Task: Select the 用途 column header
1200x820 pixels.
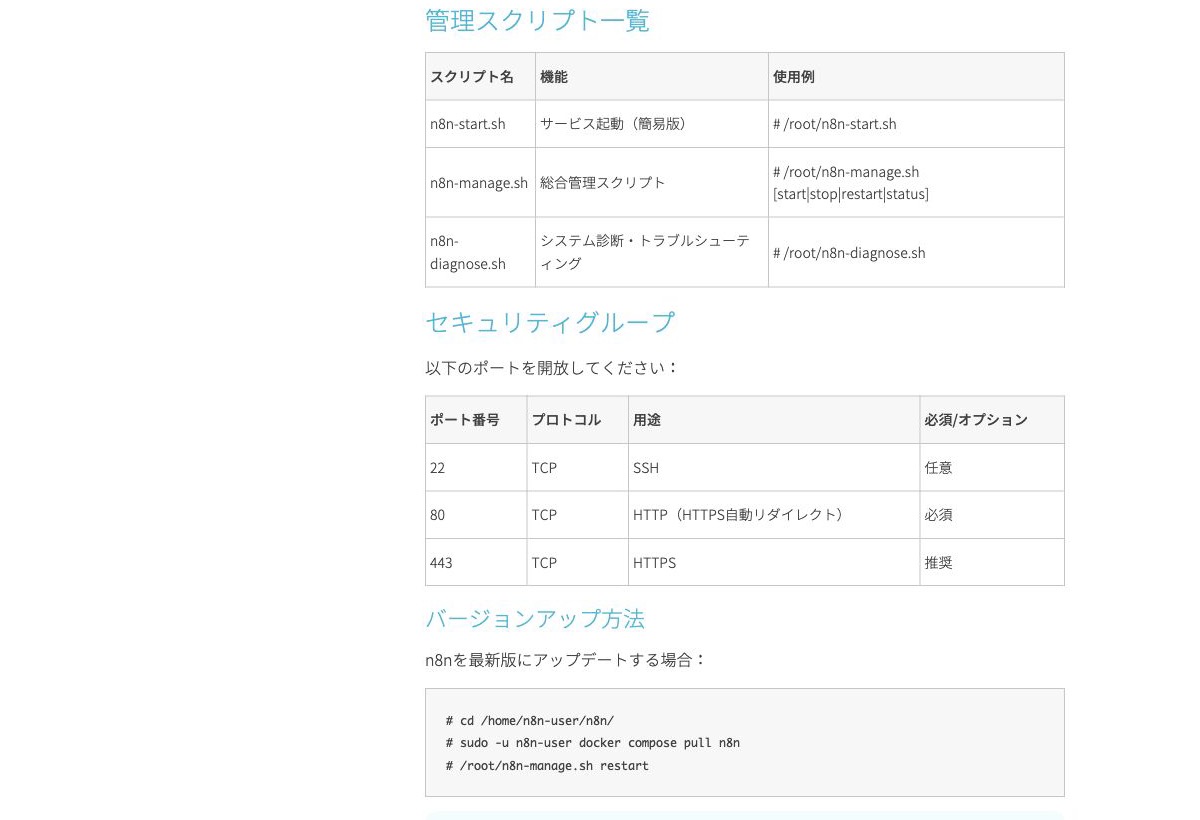Action: pyautogui.click(x=774, y=420)
